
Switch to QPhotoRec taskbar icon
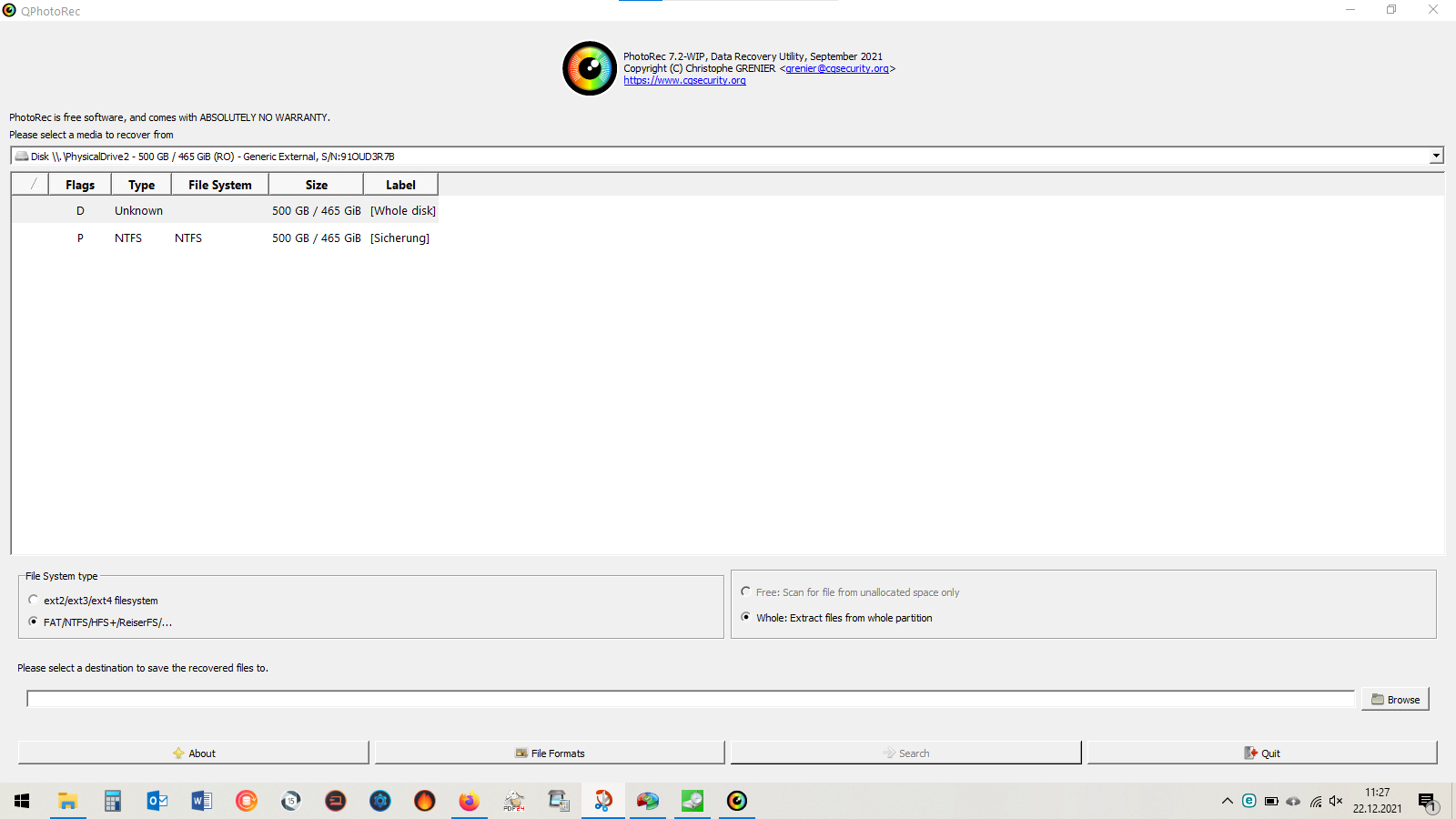(x=736, y=801)
